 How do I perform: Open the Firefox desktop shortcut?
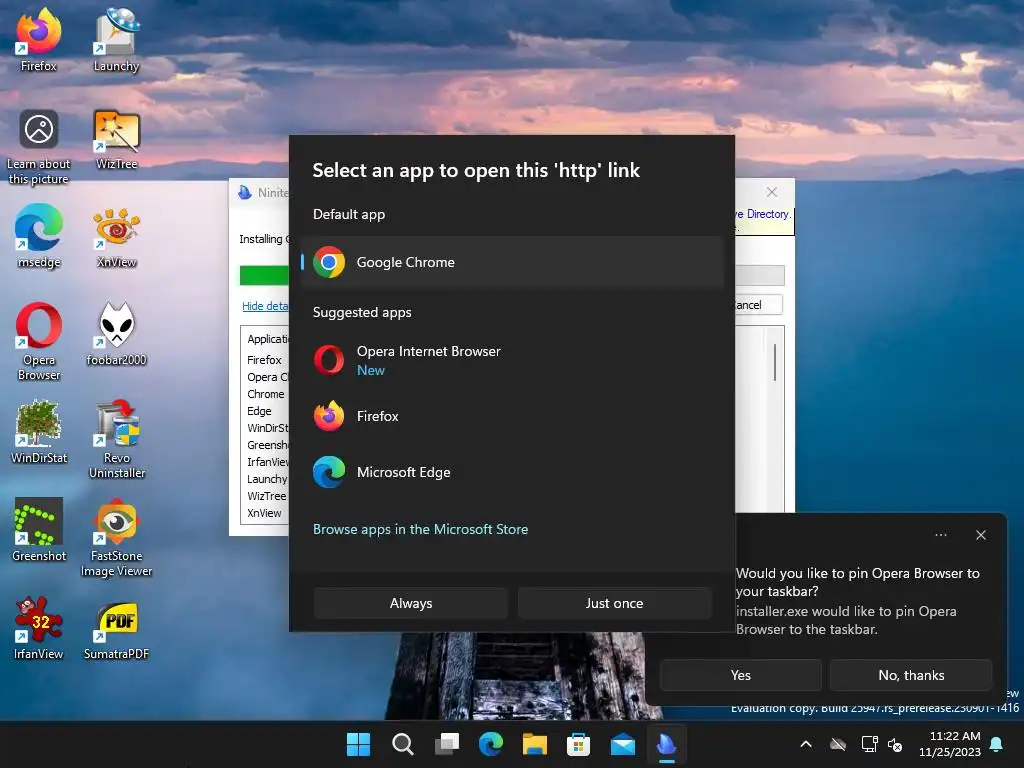[39, 39]
